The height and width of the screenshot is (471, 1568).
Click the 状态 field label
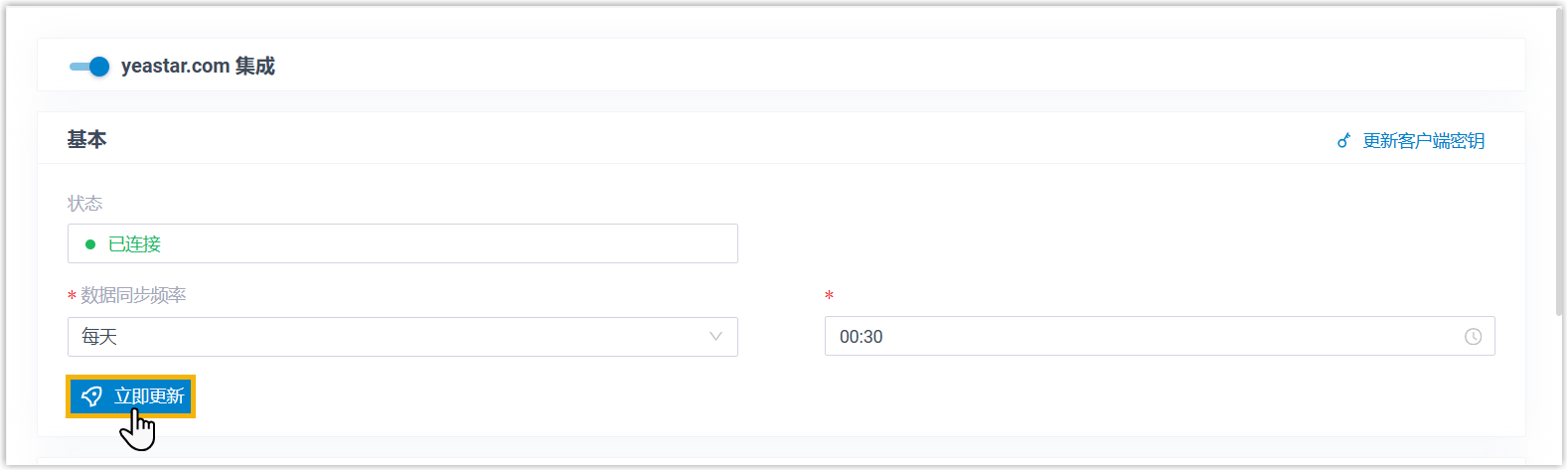(84, 204)
